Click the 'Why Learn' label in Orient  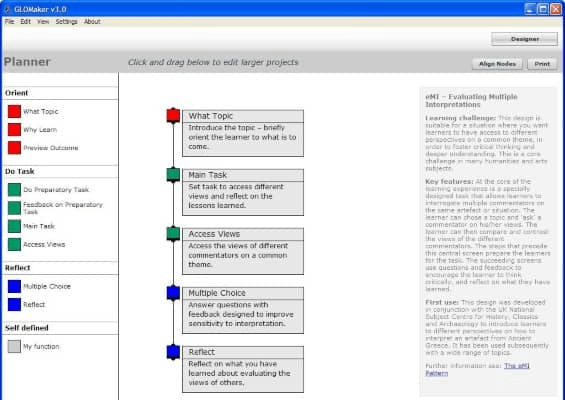pos(40,130)
